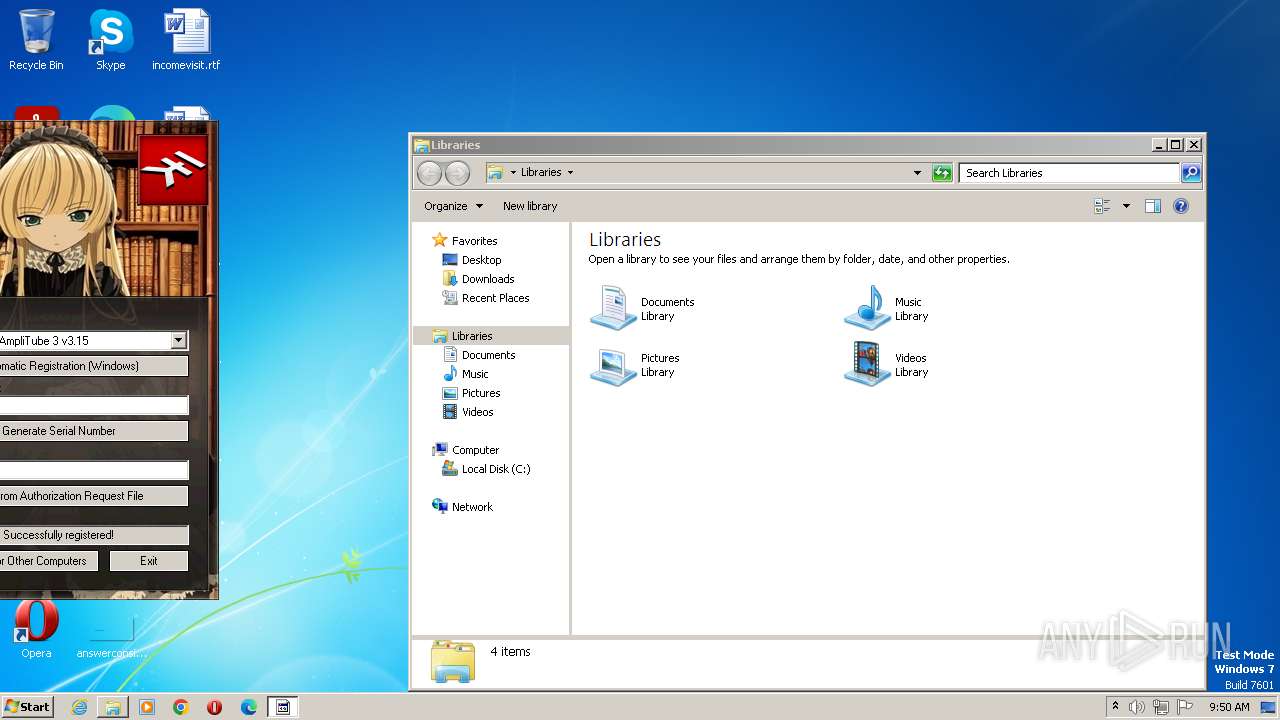This screenshot has height=720, width=1280.
Task: Show hidden tray icons arrow
Action: tap(1115, 706)
